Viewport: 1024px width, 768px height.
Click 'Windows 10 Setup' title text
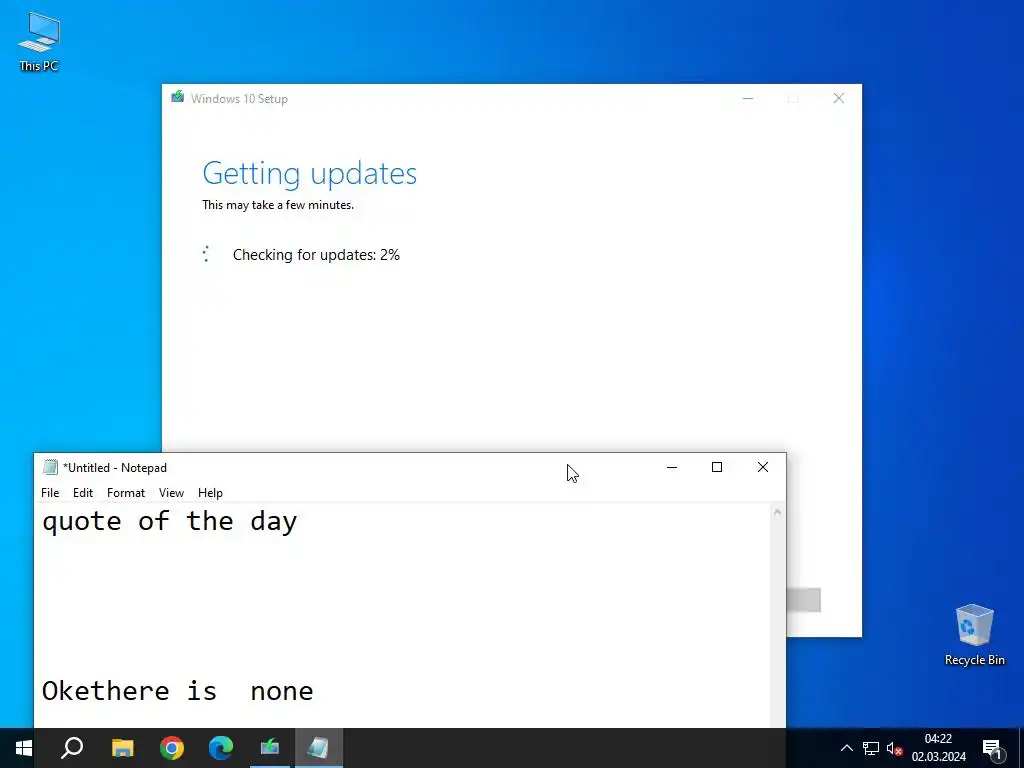pos(239,99)
